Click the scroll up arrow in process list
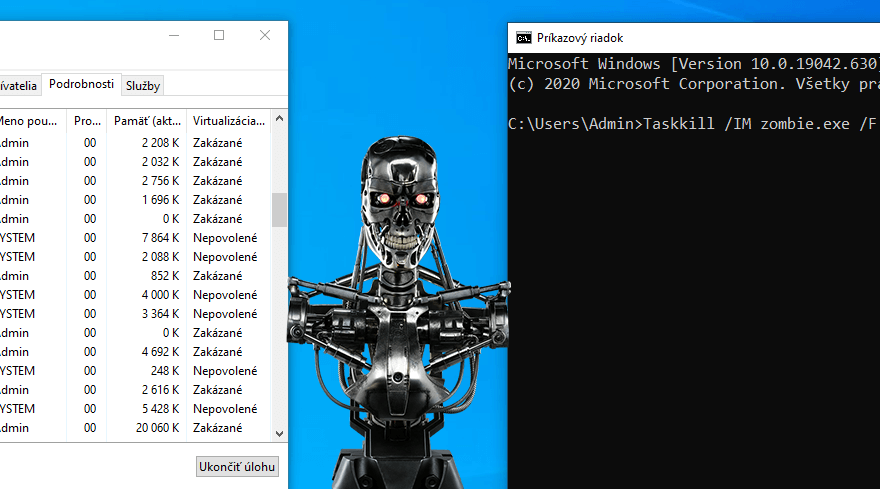 click(279, 120)
